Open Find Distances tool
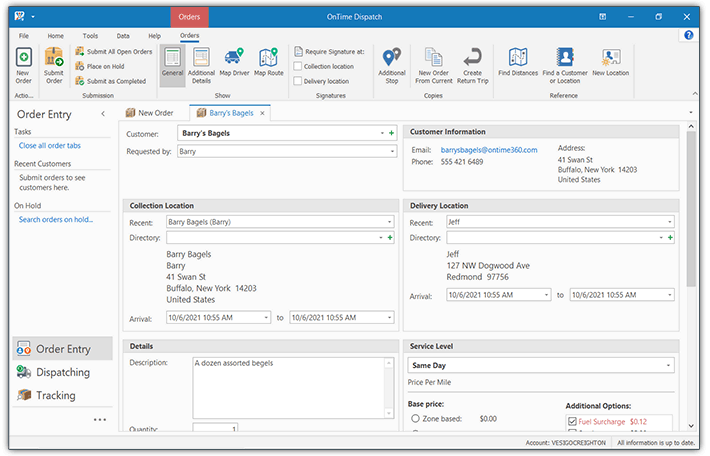The height and width of the screenshot is (456, 710). [x=518, y=62]
